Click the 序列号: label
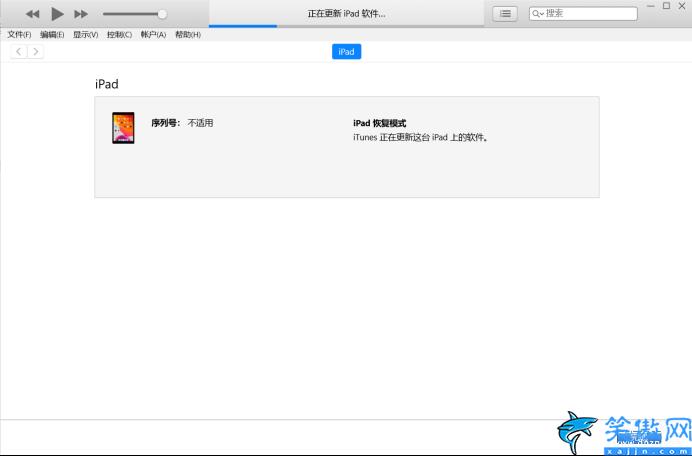The image size is (692, 456). coord(165,123)
